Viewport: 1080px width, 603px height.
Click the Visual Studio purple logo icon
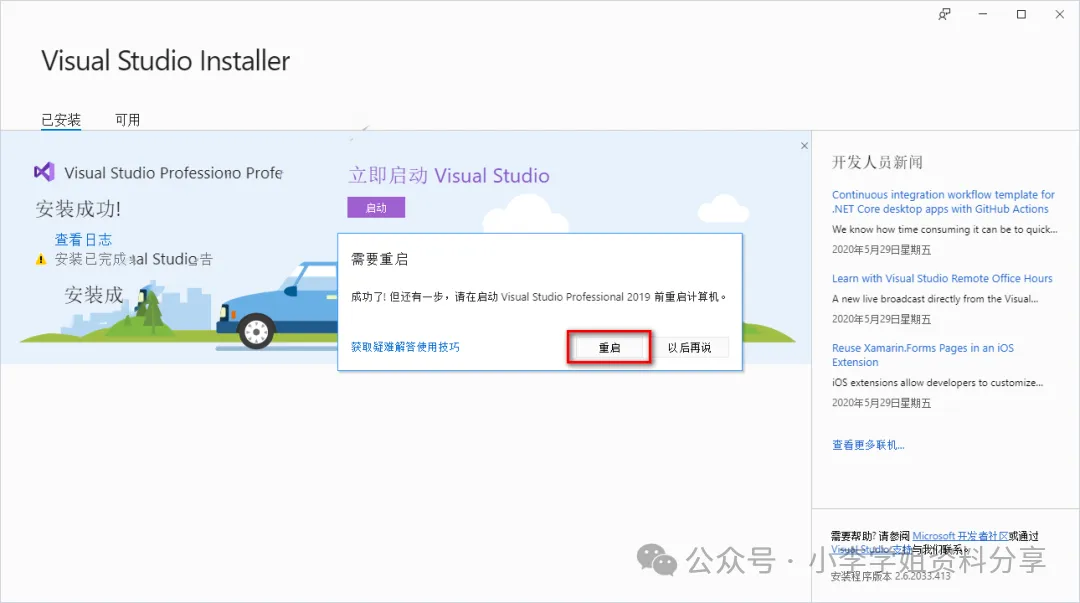44,172
